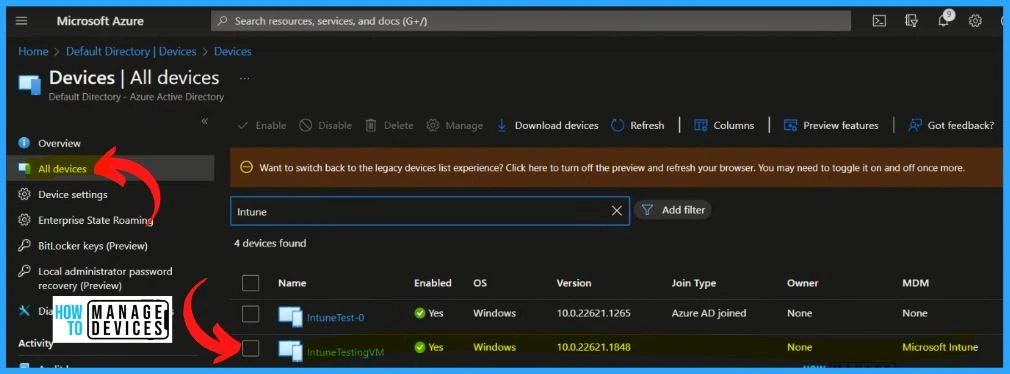Check the IntuneTestingVM row checkbox
Viewport: 1010px width, 374px height.
pos(250,348)
